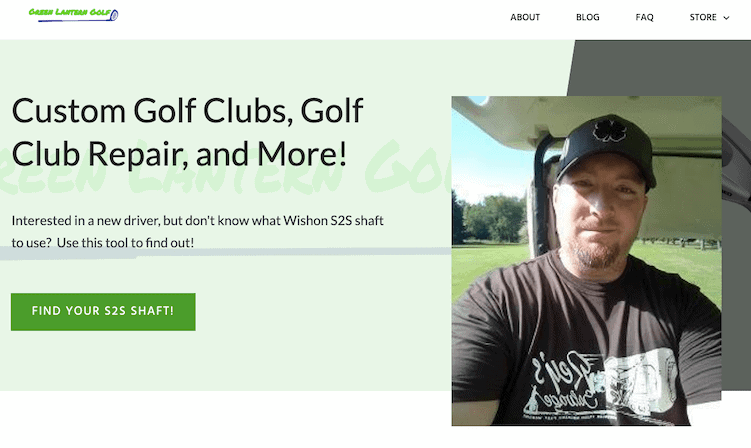Click the words Wishon S2S shaft
This screenshot has height=448, width=751.
click(333, 220)
